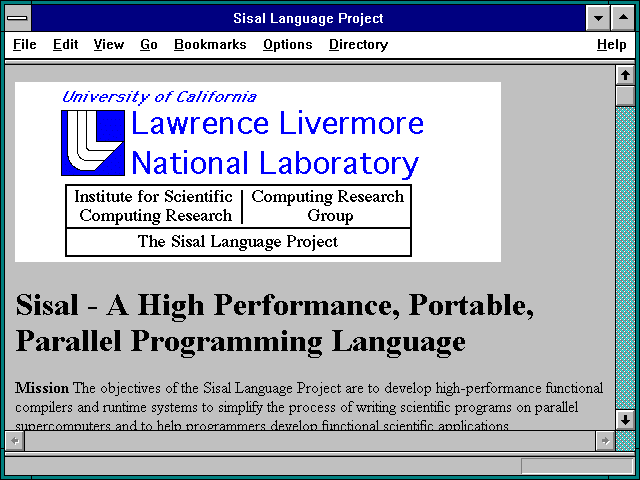Screen dimensions: 640x480
Task: Open the Directory menu
Action: [x=358, y=44]
